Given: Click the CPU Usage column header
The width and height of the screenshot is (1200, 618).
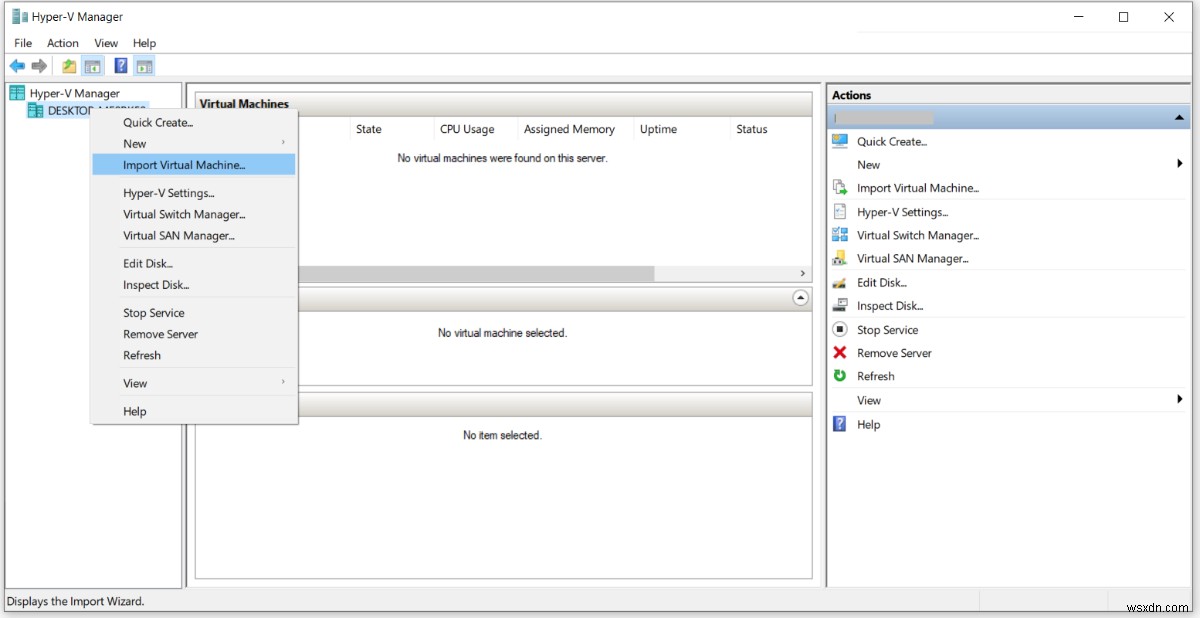Looking at the screenshot, I should click(466, 129).
